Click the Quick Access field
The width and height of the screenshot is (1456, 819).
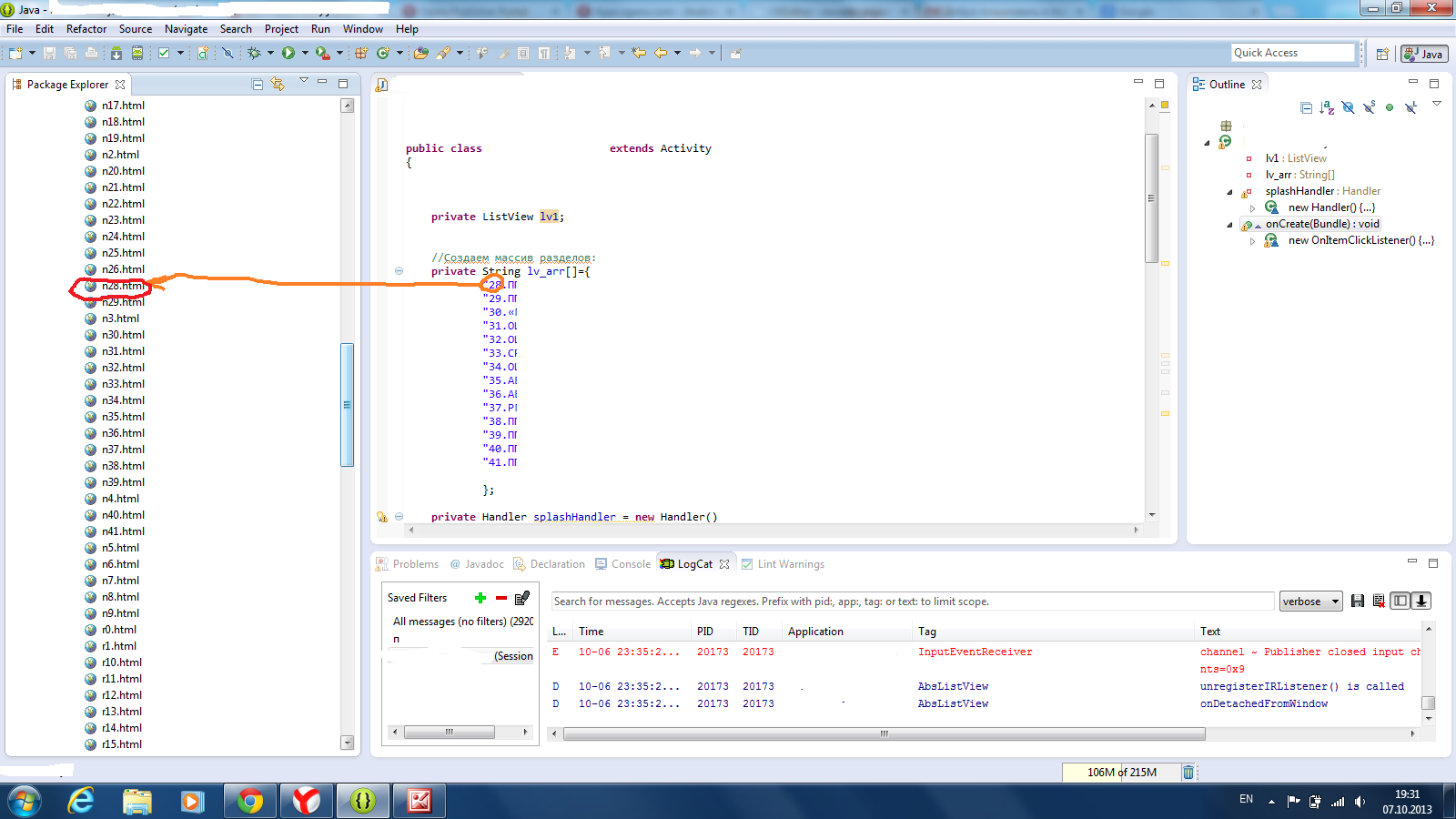point(1293,53)
